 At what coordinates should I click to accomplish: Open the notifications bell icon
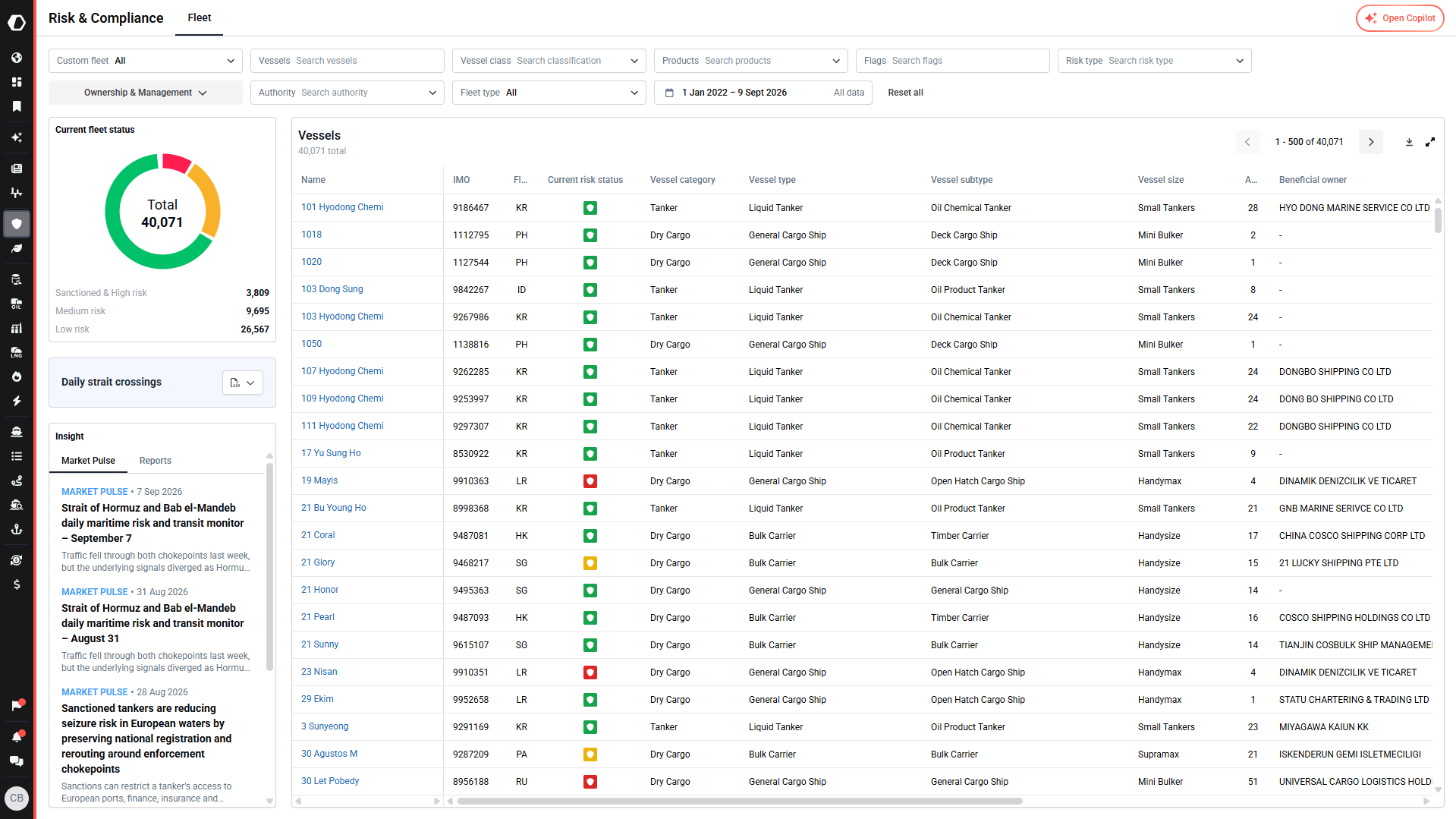tap(17, 736)
